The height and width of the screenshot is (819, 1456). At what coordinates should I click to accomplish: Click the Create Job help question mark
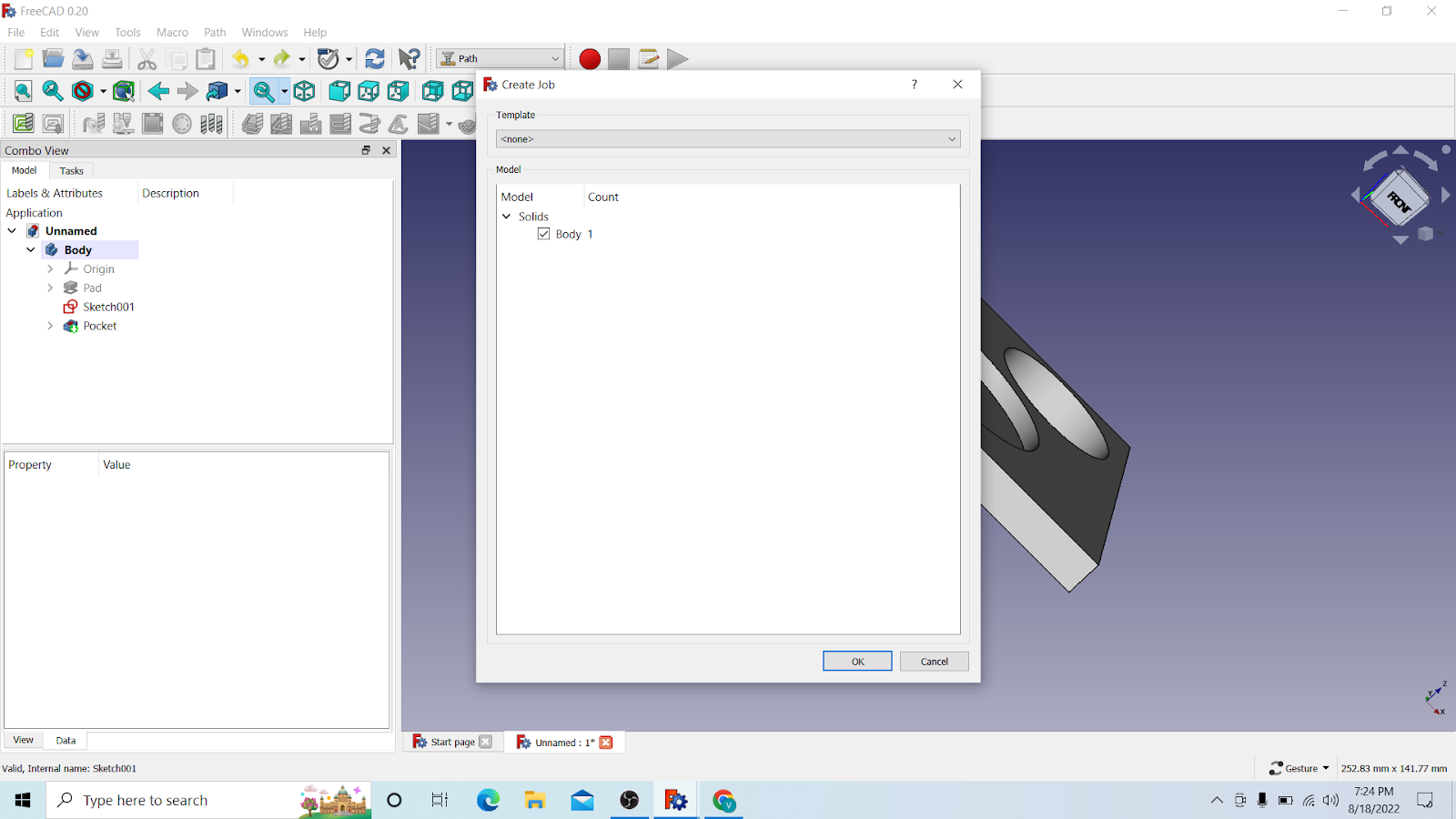[915, 85]
